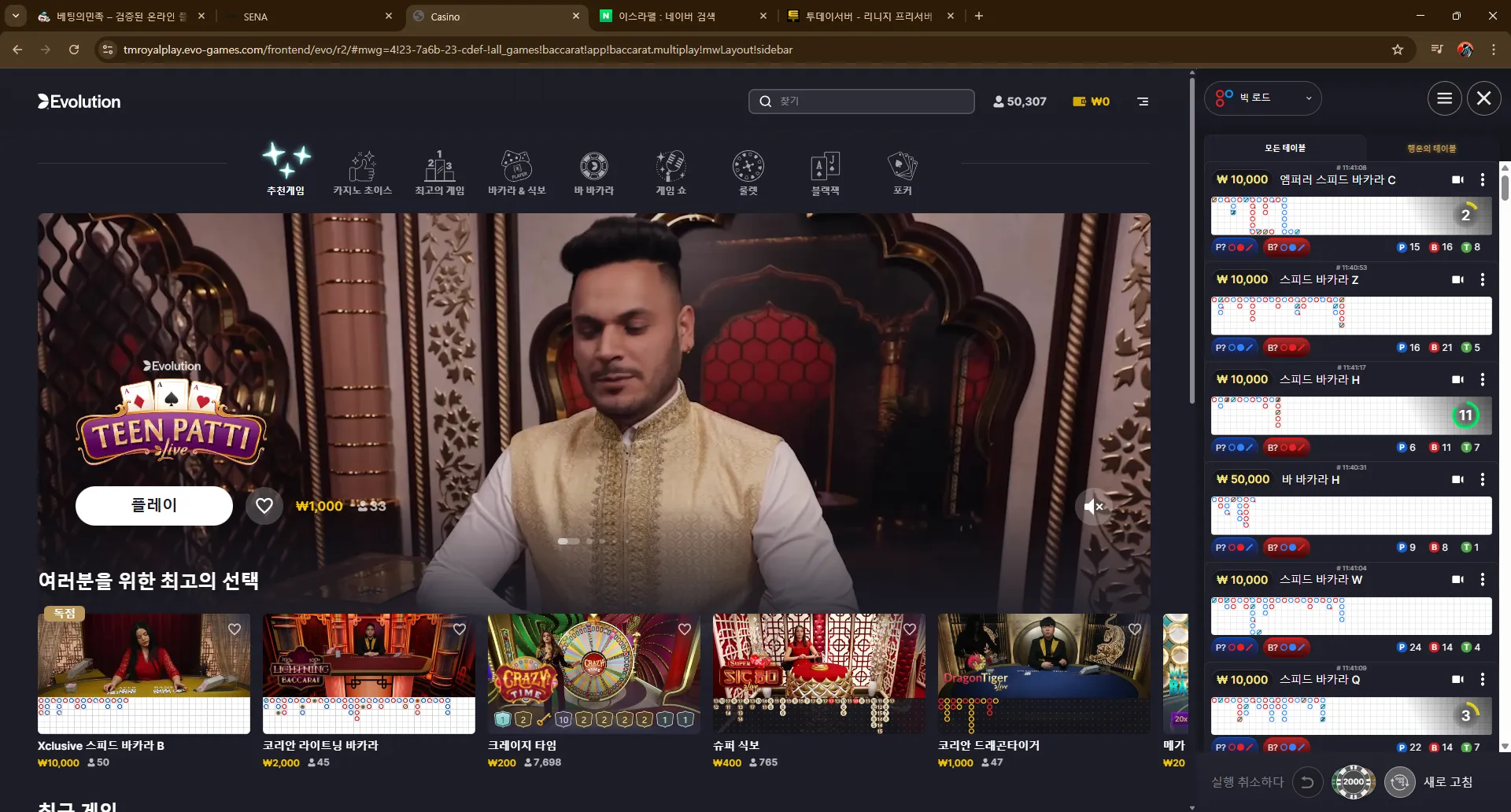The width and height of the screenshot is (1511, 812).
Task: Switch to the 행운의 테이블 tab
Action: 1432,148
